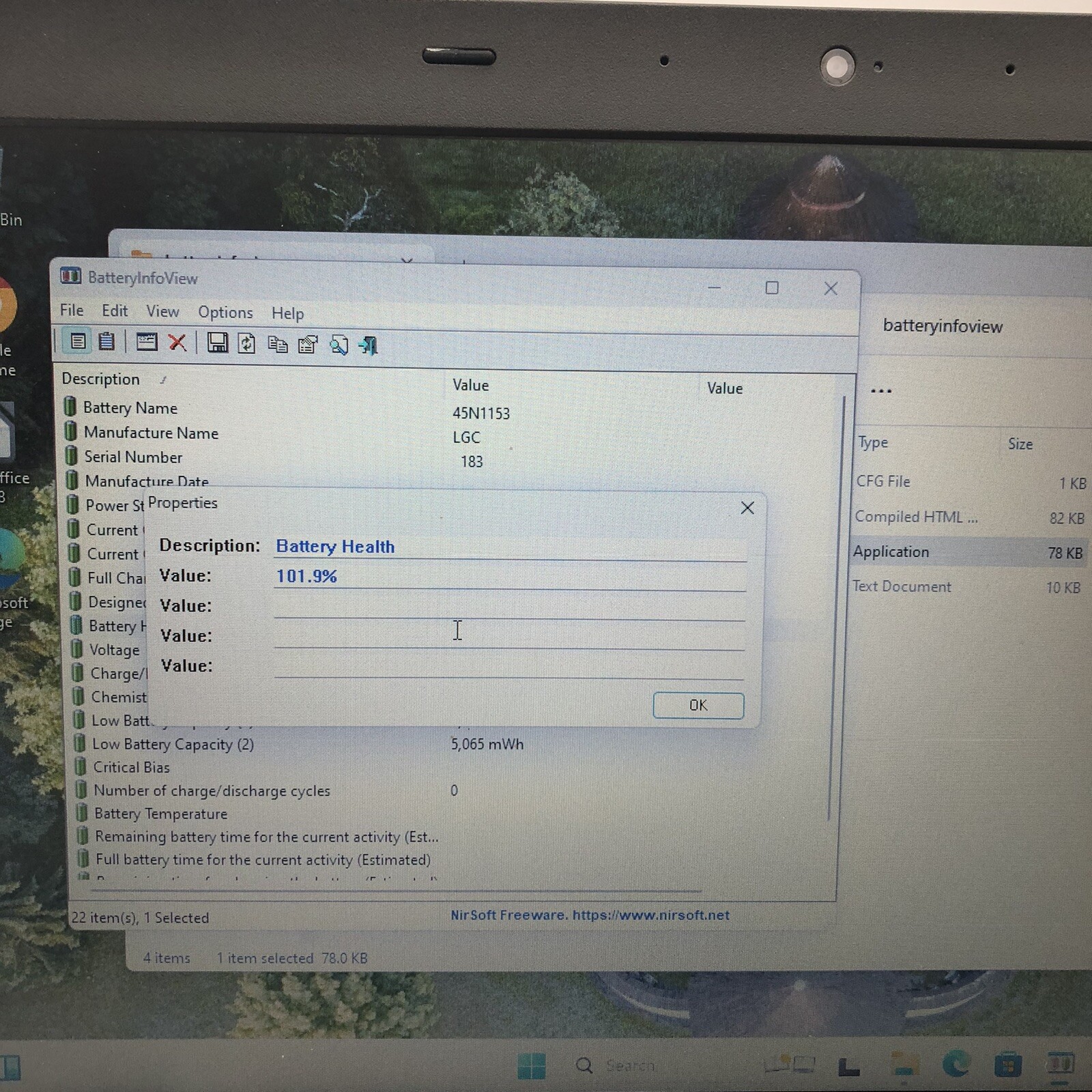Open the Windows Start button
The width and height of the screenshot is (1092, 1092).
(x=532, y=1065)
